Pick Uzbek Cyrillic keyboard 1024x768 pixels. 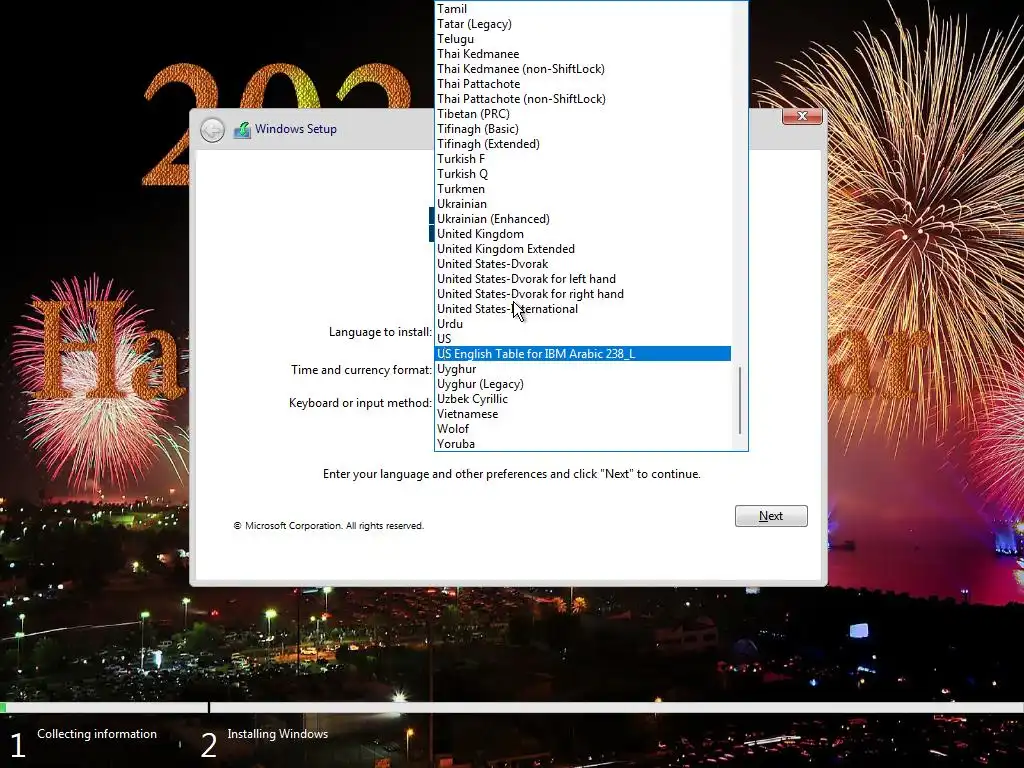tap(583, 399)
